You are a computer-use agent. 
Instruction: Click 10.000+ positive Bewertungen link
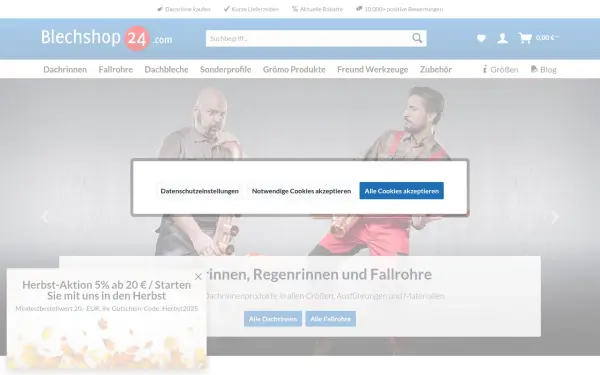(399, 9)
